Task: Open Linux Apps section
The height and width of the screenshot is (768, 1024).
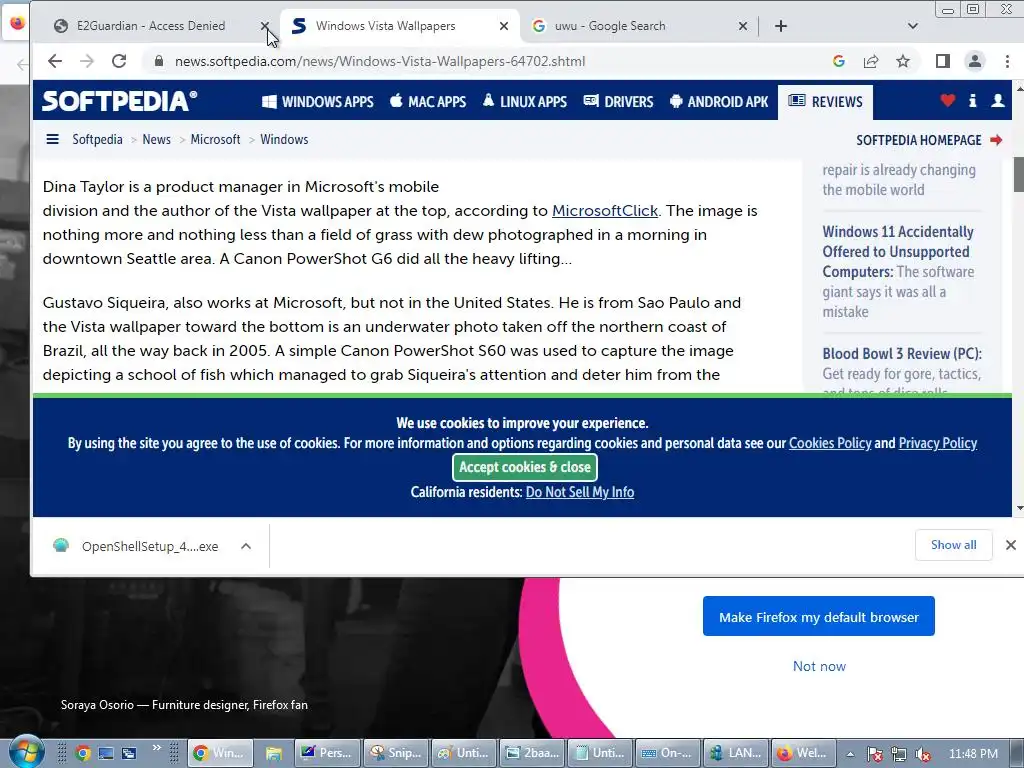Action: (525, 102)
